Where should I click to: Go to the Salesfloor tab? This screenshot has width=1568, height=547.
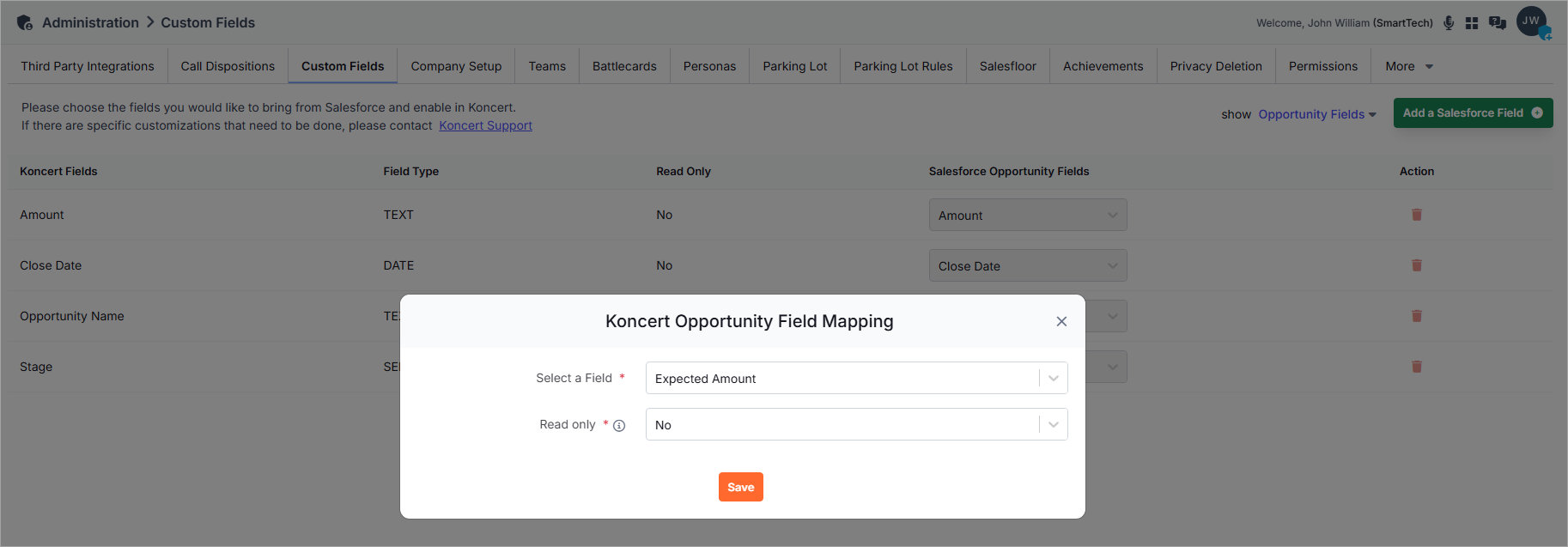pyautogui.click(x=1008, y=66)
